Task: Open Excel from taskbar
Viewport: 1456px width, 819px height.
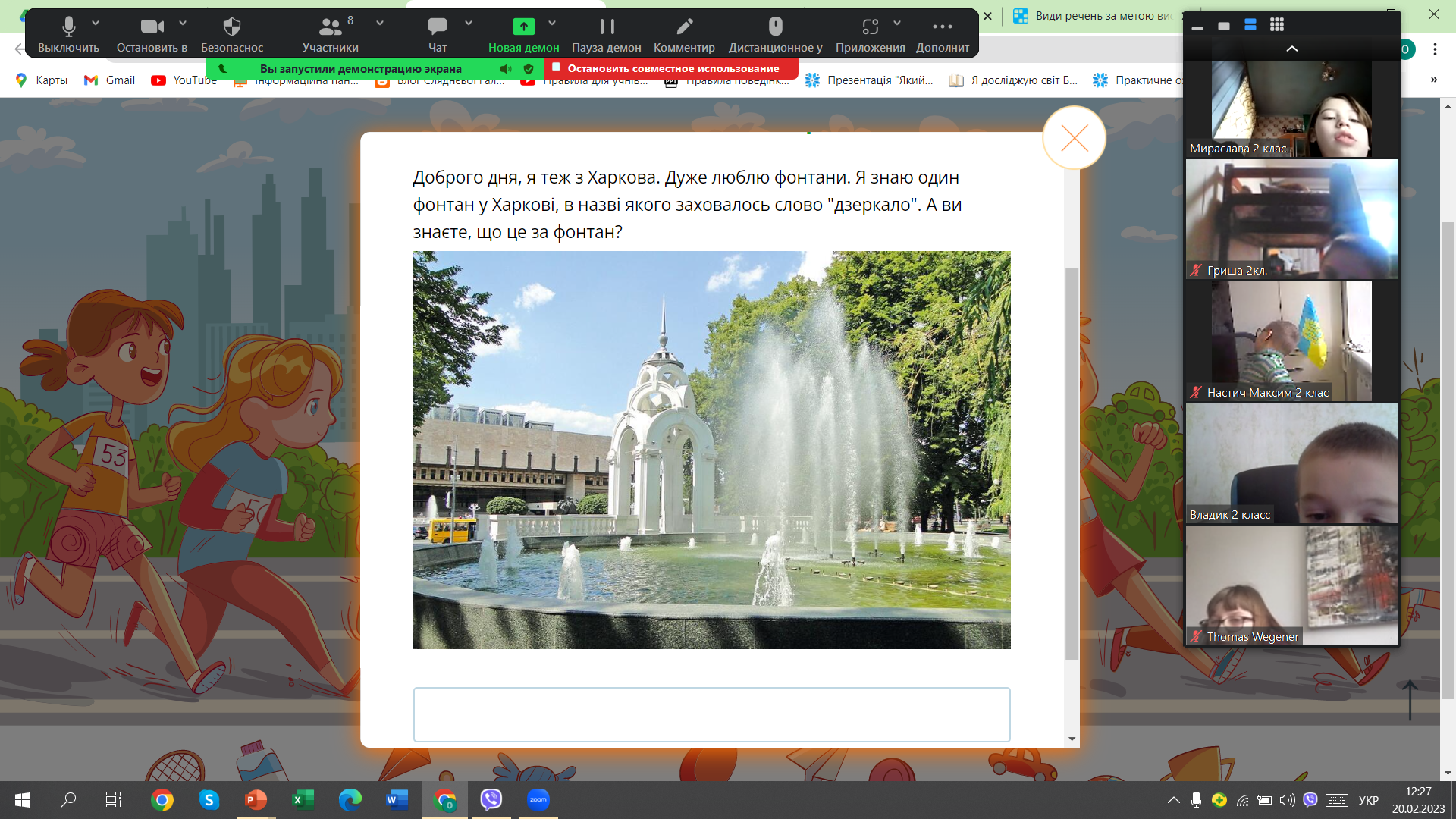Action: click(x=303, y=800)
